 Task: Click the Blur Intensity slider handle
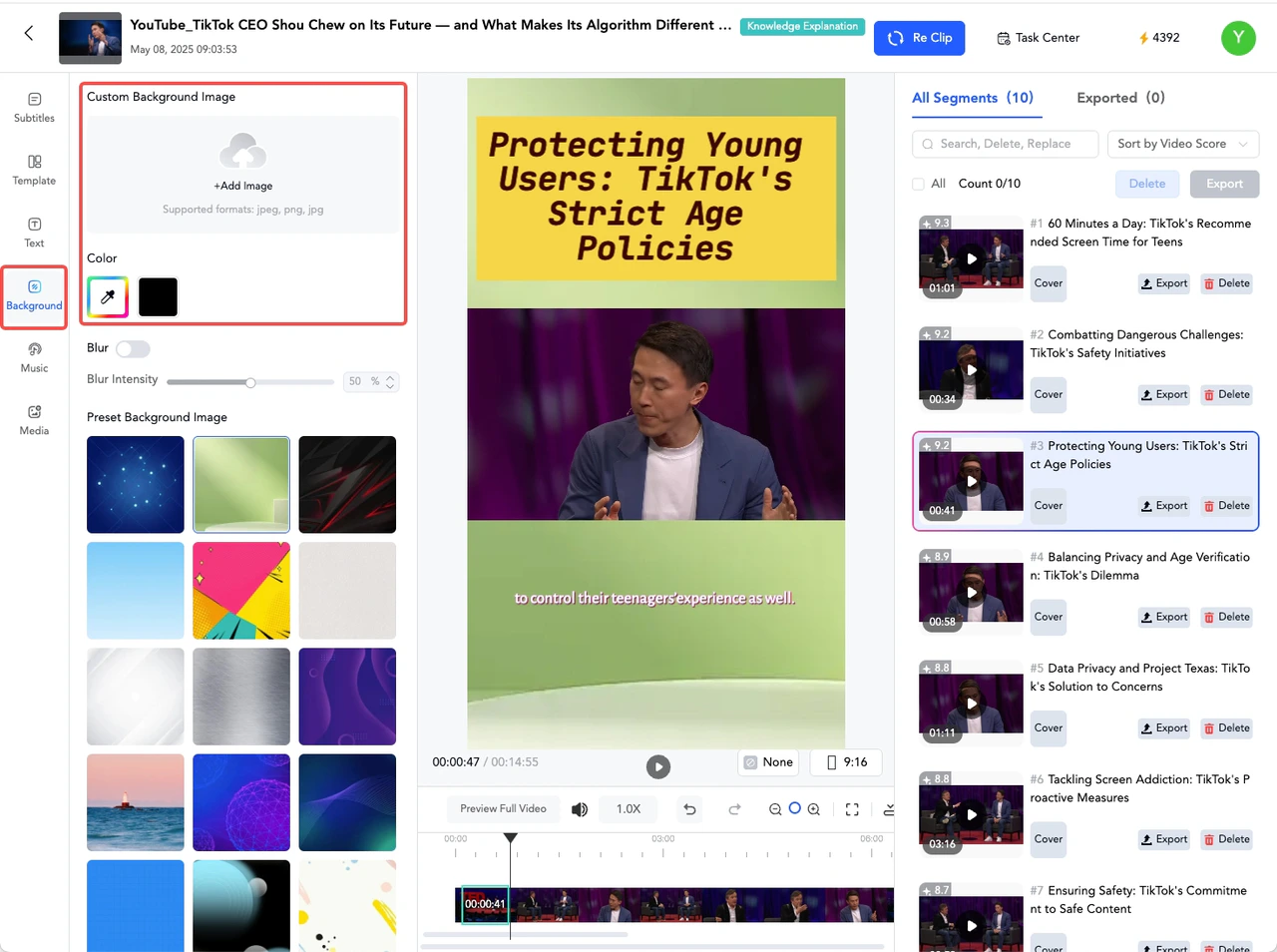point(250,382)
